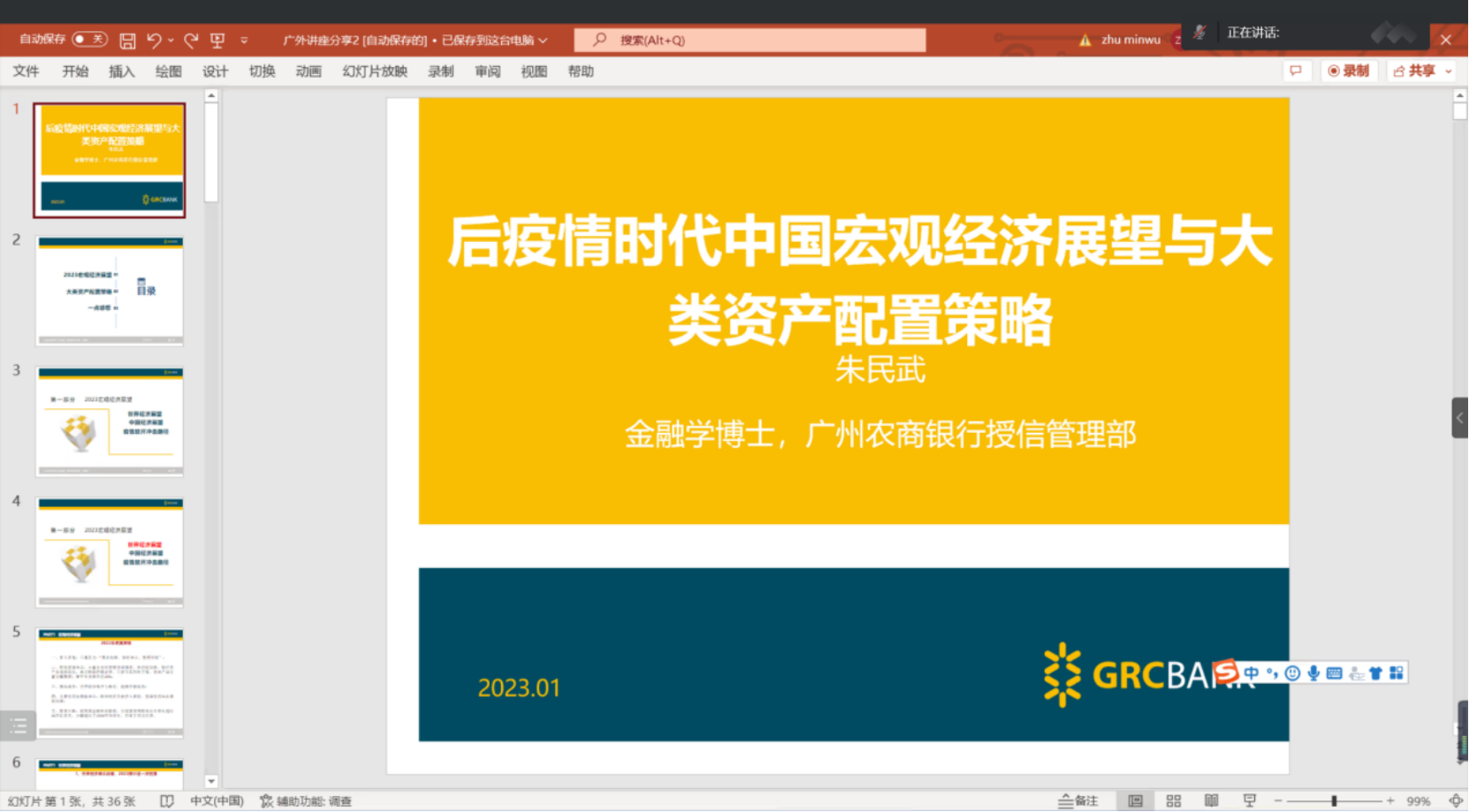
Task: Toggle the Notes pane in status bar
Action: pos(1078,801)
